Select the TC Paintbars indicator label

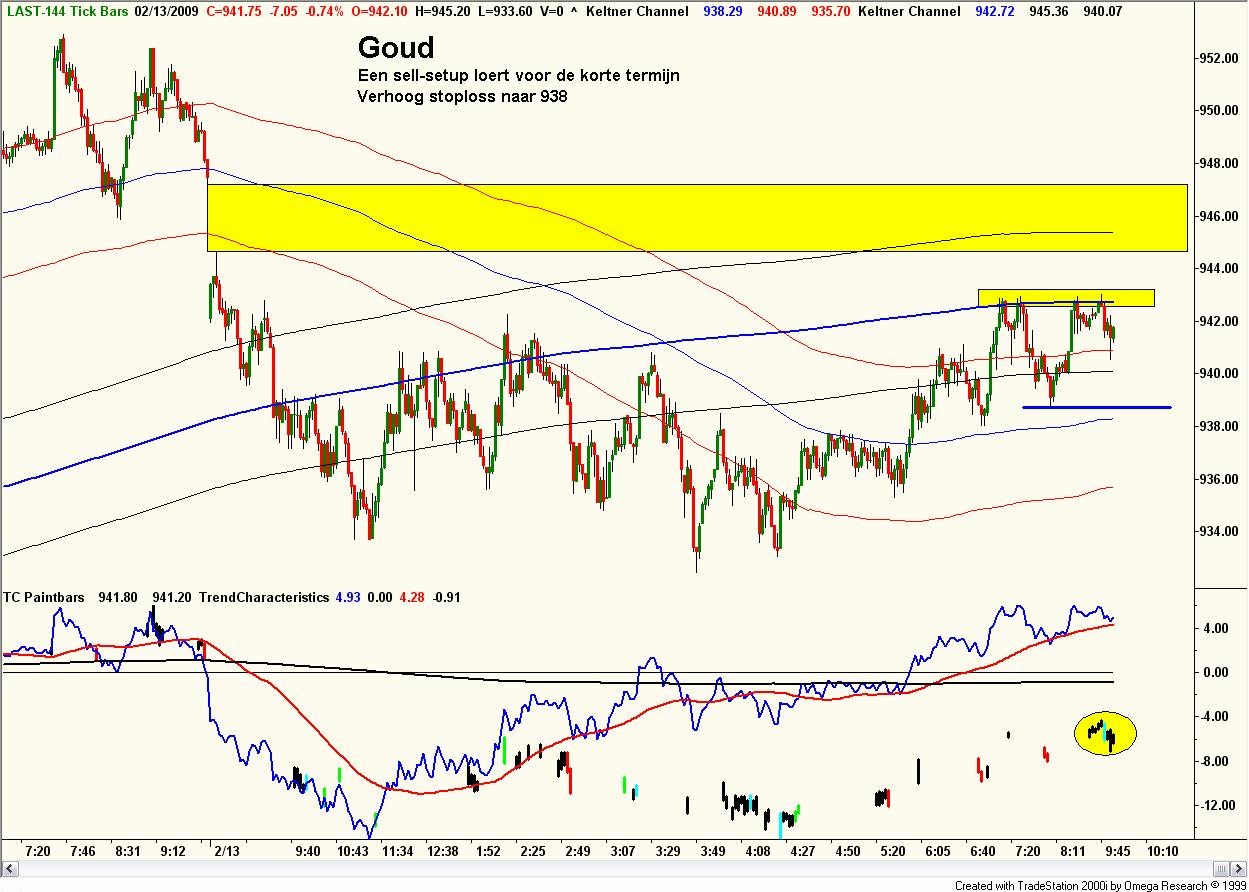coord(45,596)
